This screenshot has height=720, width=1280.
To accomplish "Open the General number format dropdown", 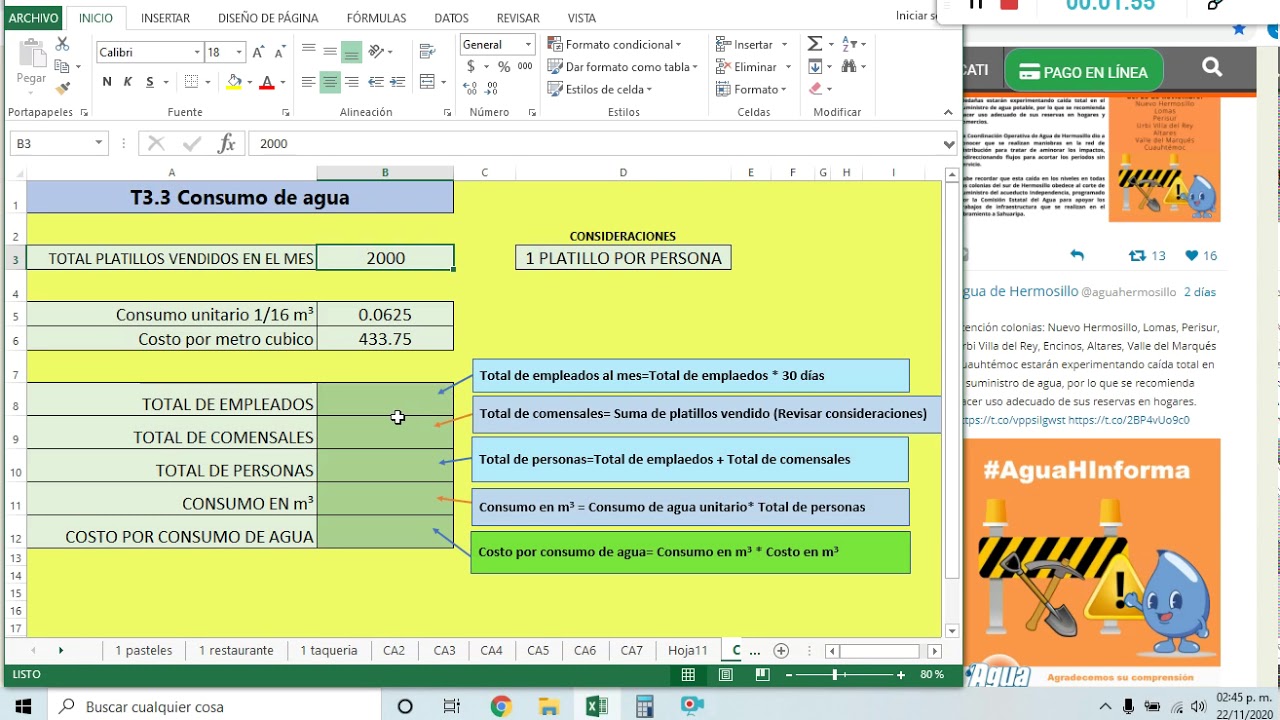I will coord(527,44).
